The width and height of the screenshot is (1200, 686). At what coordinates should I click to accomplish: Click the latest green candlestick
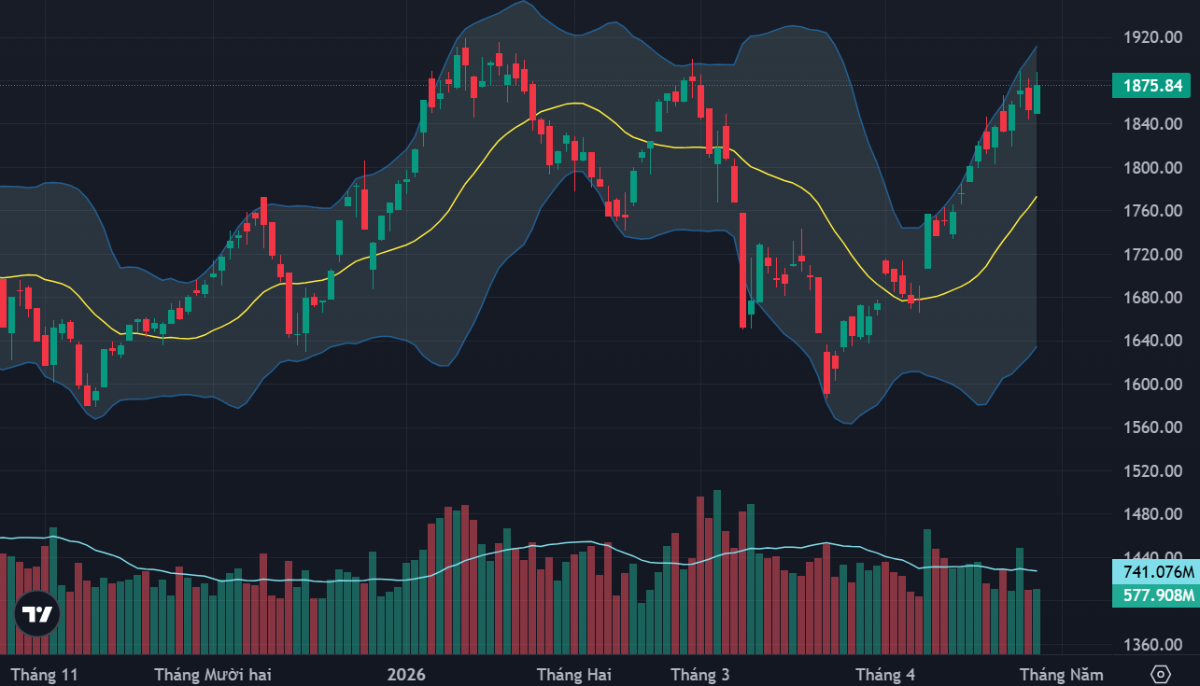coord(1037,99)
